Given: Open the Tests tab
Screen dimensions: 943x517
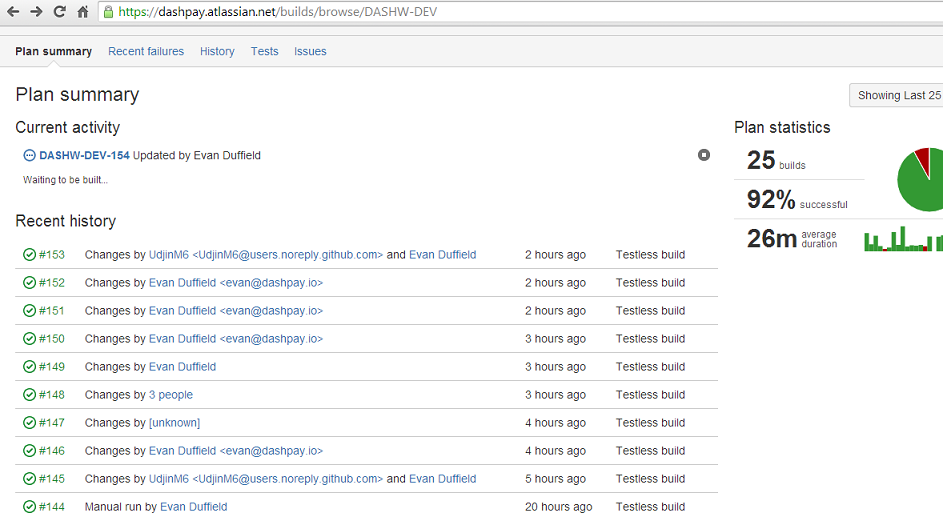Looking at the screenshot, I should (x=265, y=52).
